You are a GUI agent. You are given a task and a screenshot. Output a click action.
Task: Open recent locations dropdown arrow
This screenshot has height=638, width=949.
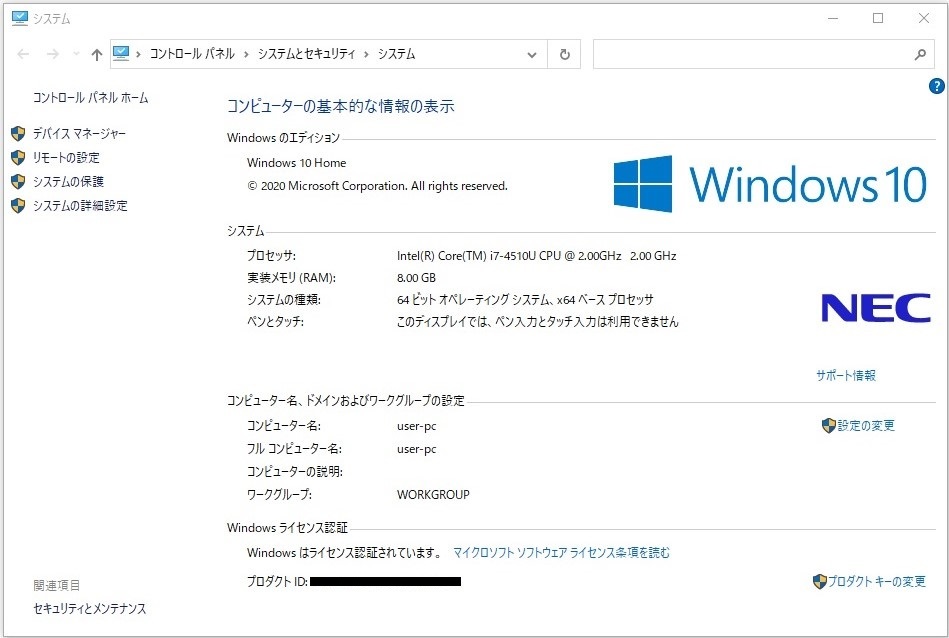(x=76, y=54)
